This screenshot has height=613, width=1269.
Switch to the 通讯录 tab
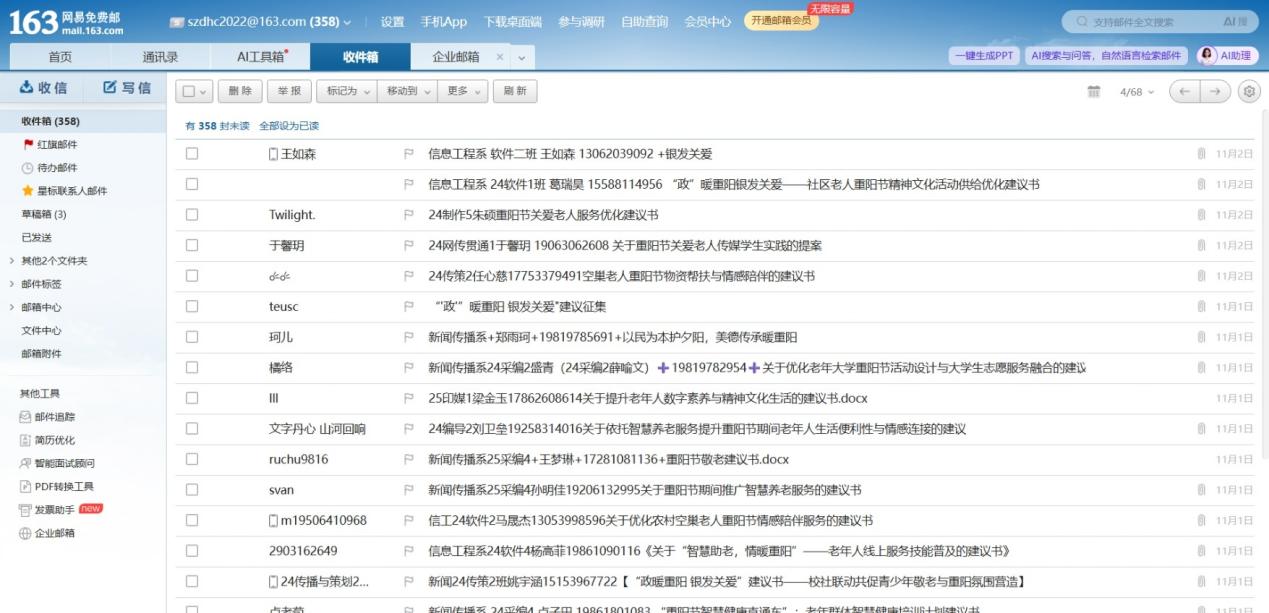[x=160, y=57]
